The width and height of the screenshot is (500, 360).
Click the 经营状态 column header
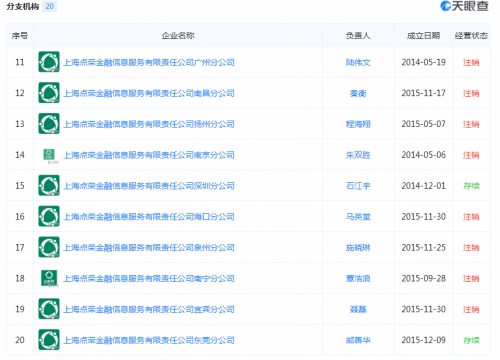[x=471, y=35]
